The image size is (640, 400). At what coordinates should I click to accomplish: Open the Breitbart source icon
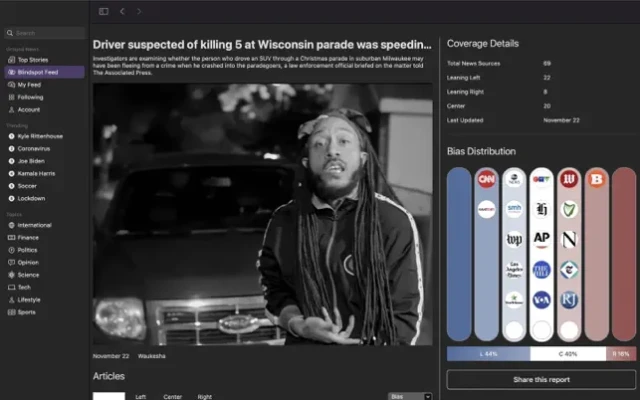pyautogui.click(x=597, y=181)
